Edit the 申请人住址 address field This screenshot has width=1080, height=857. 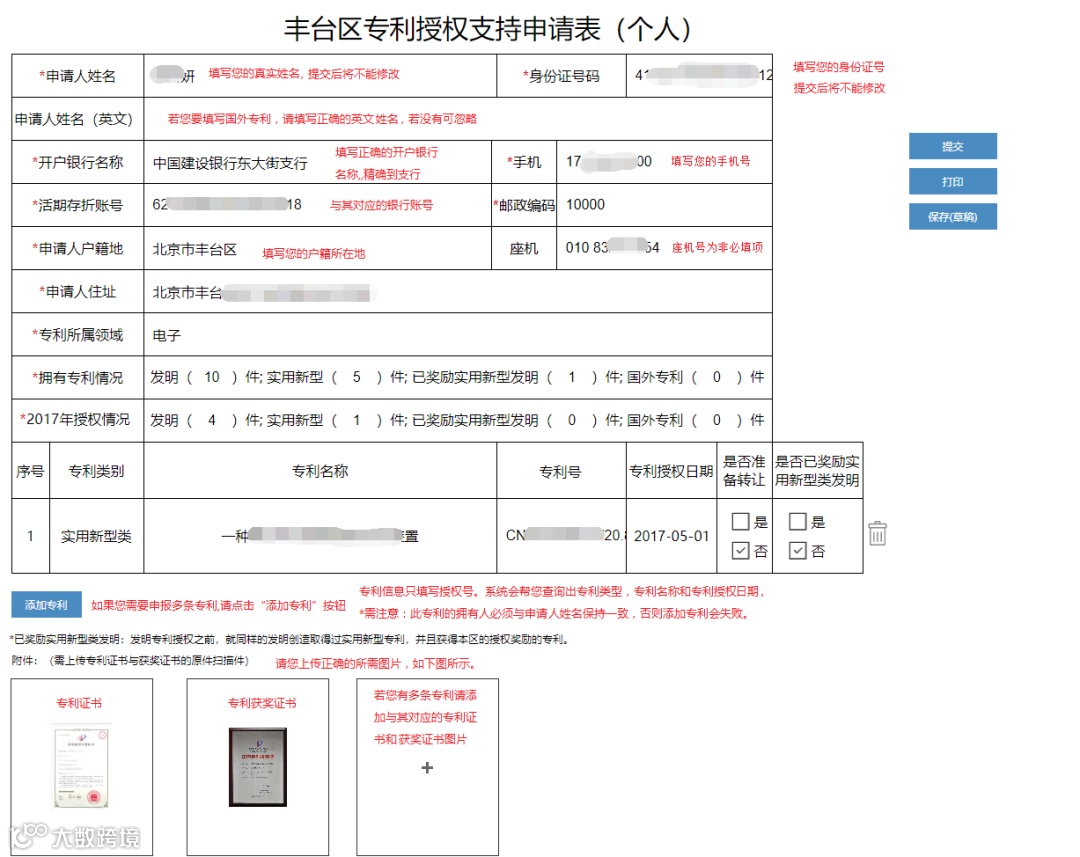458,292
